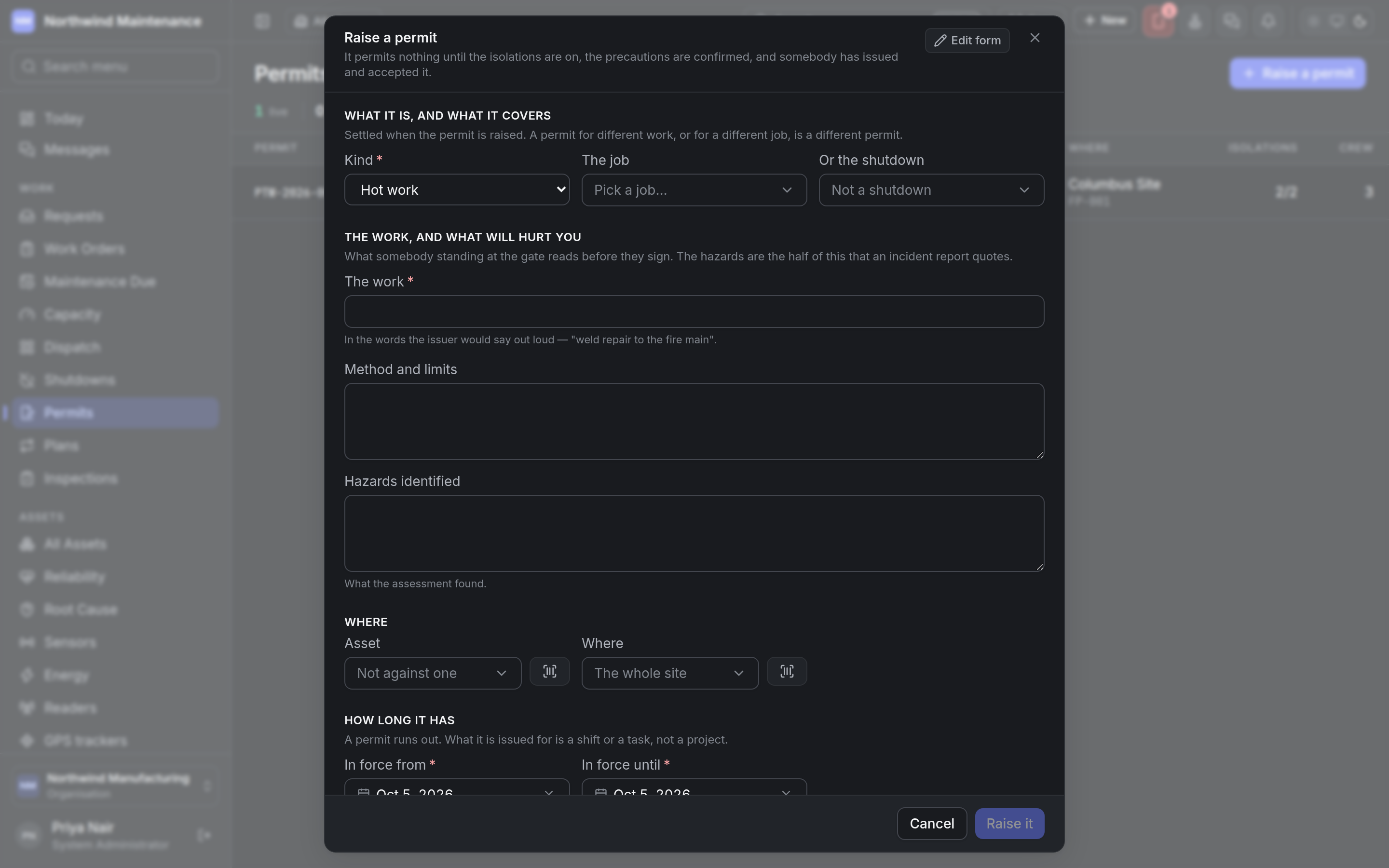Image resolution: width=1389 pixels, height=868 pixels.
Task: Scan a barcode for the Where field
Action: point(786,671)
